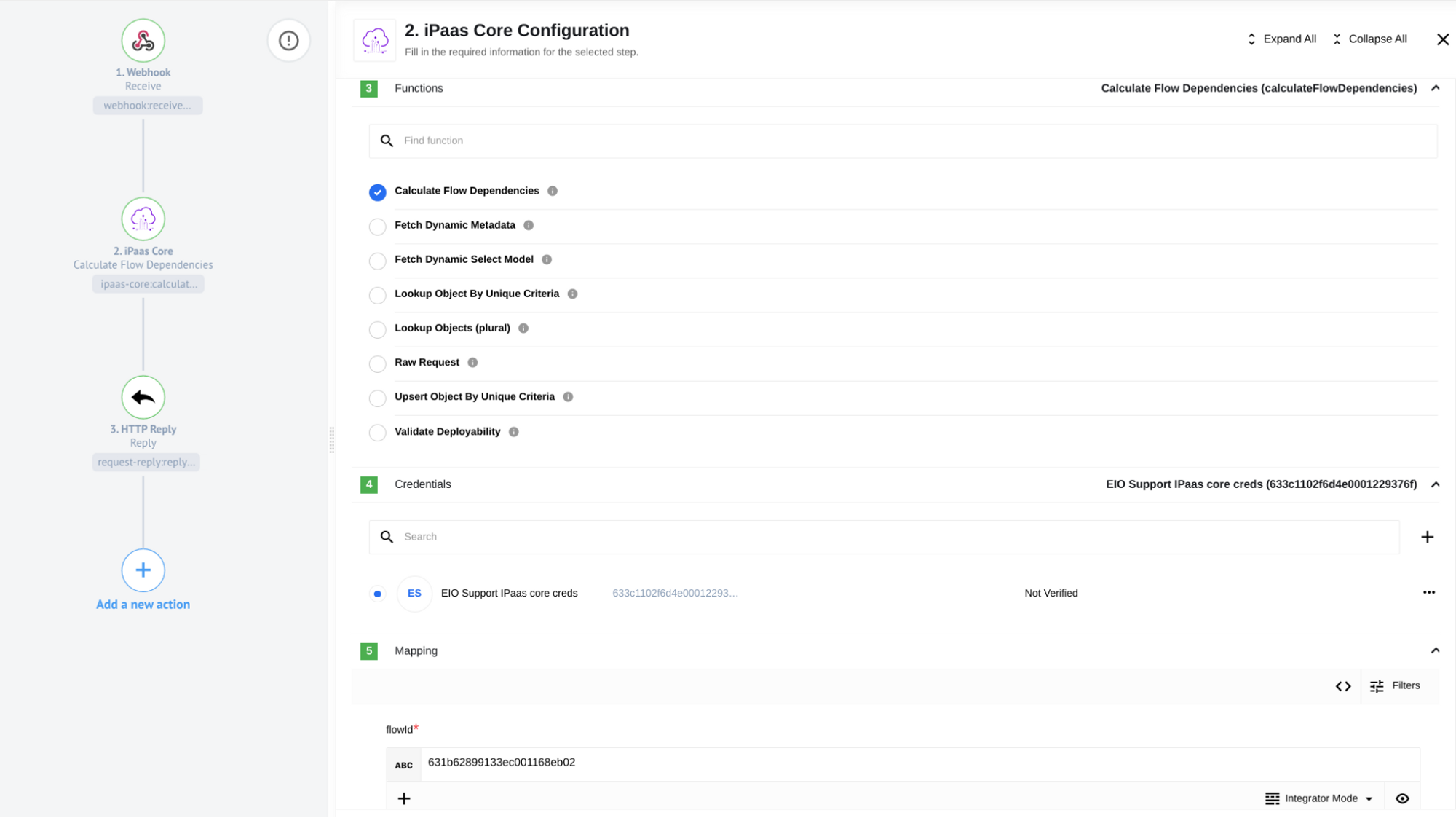The image size is (1456, 818).
Task: Click Add a new action link
Action: point(143,605)
